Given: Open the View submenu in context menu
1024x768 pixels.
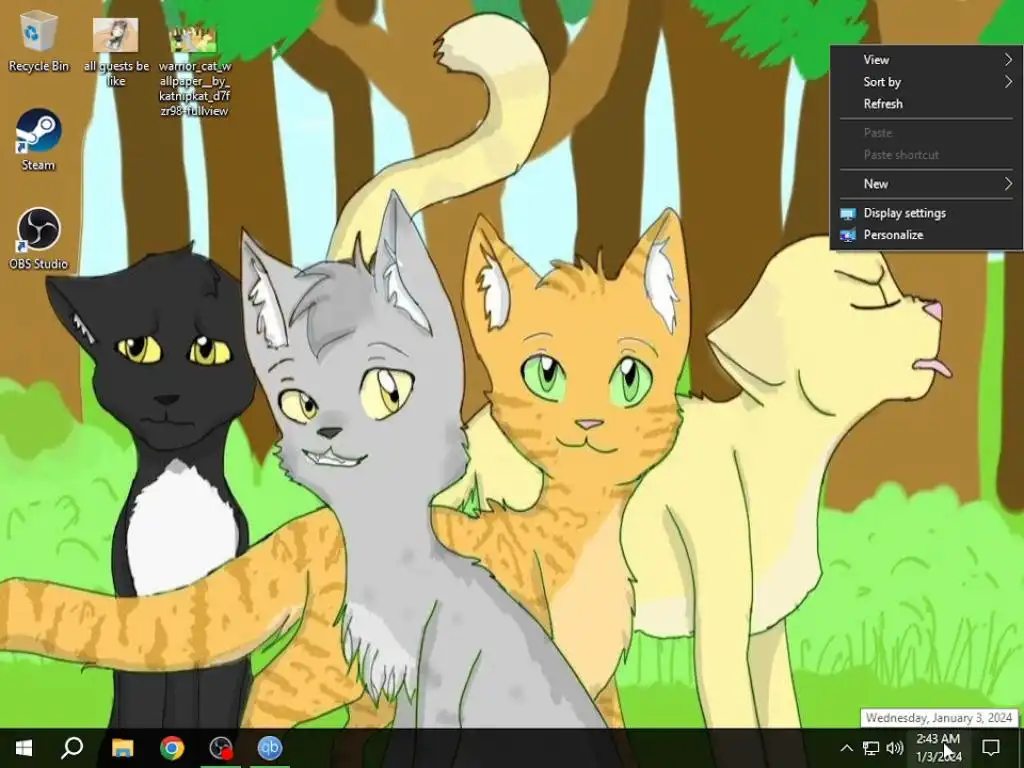Looking at the screenshot, I should pyautogui.click(x=926, y=59).
